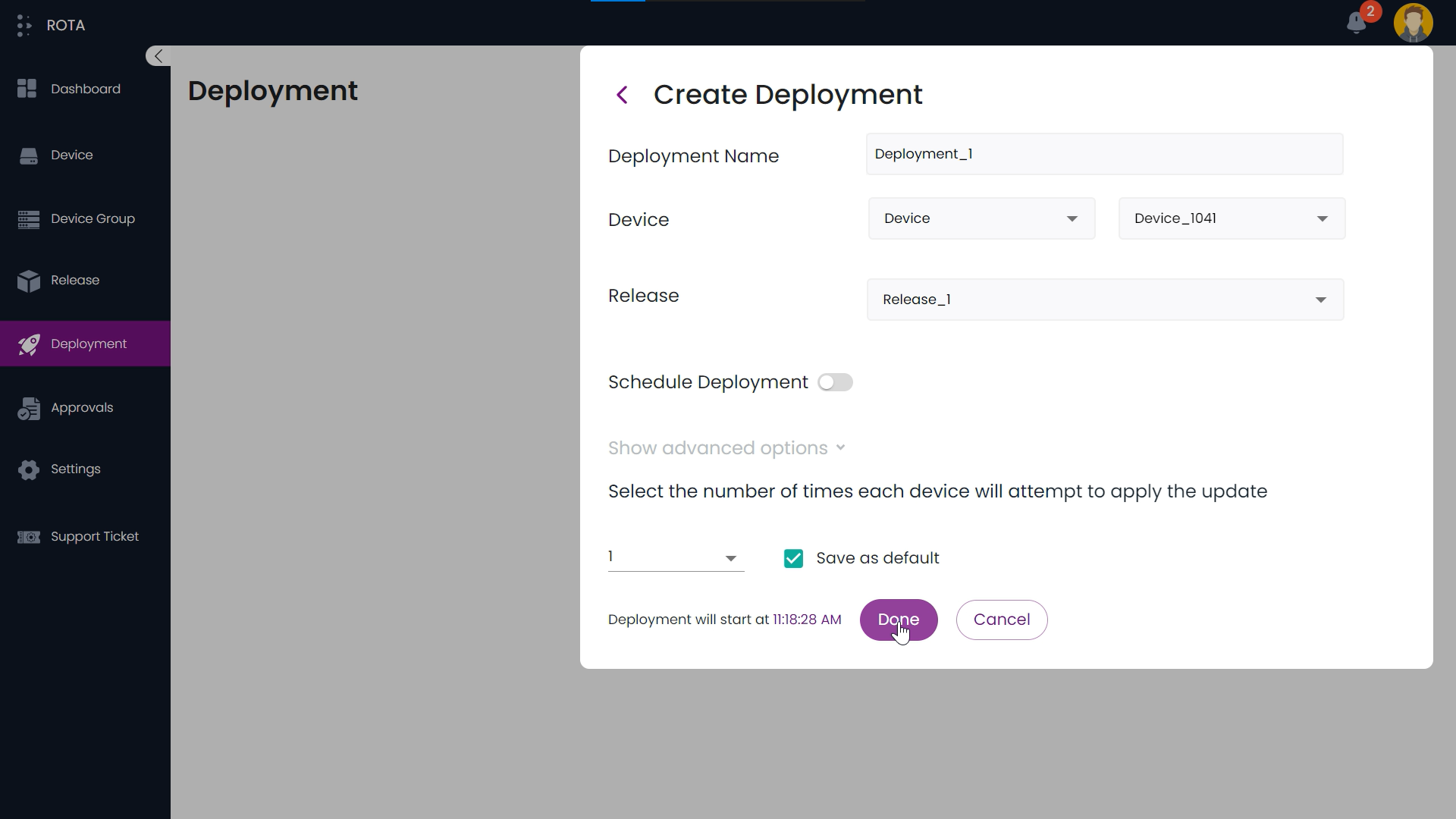Viewport: 1456px width, 819px height.
Task: Open the Device_1041 dropdown
Action: (x=1230, y=218)
